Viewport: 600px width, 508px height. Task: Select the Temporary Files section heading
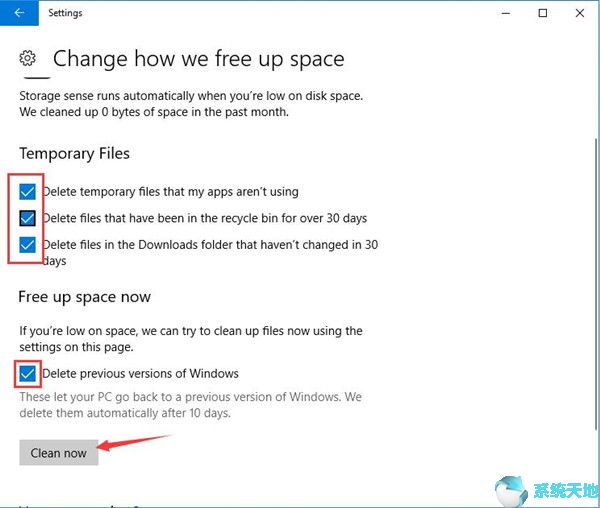pos(74,154)
